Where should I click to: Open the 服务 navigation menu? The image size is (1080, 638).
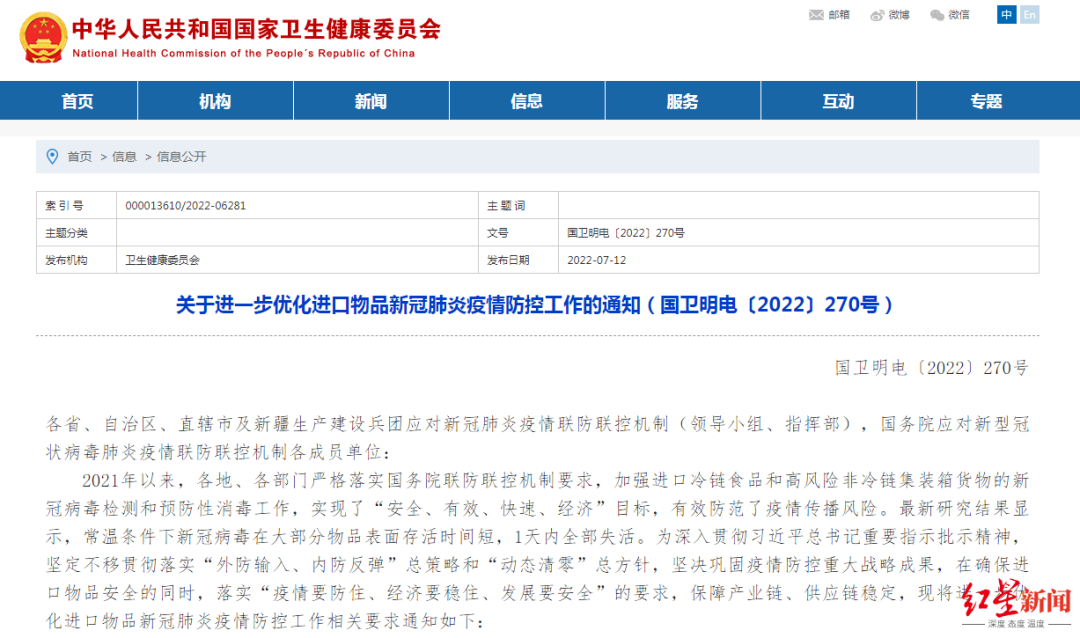coord(682,101)
